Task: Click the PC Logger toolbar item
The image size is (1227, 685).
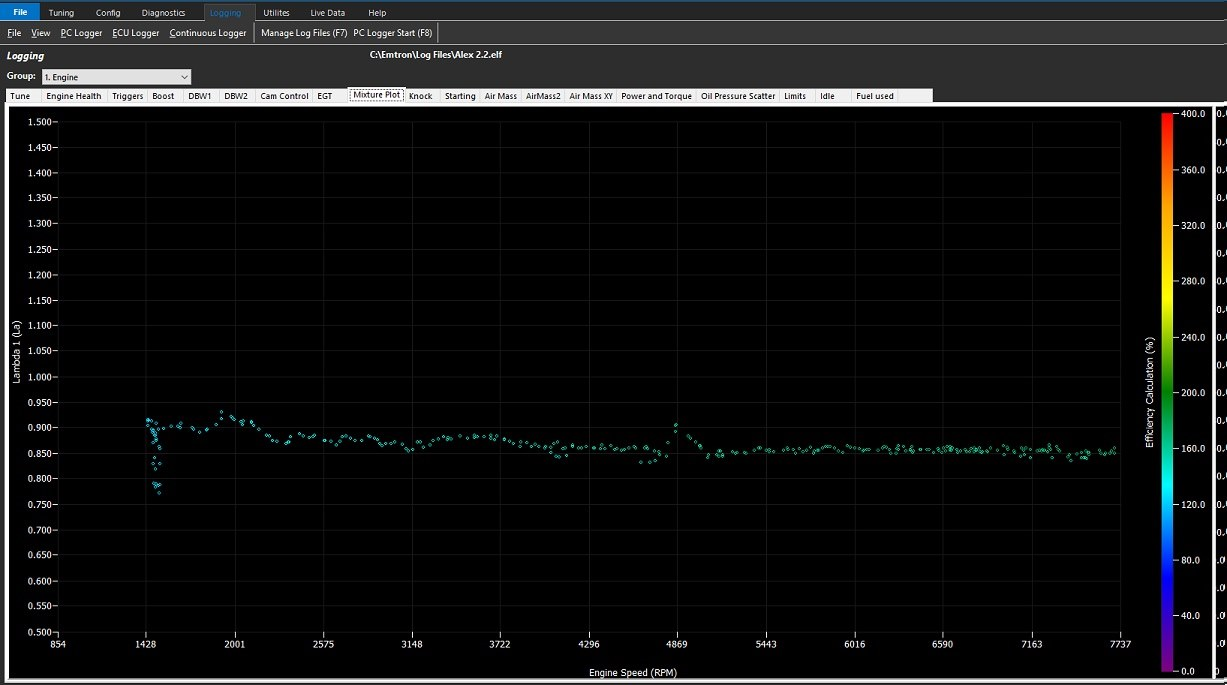Action: pos(81,33)
